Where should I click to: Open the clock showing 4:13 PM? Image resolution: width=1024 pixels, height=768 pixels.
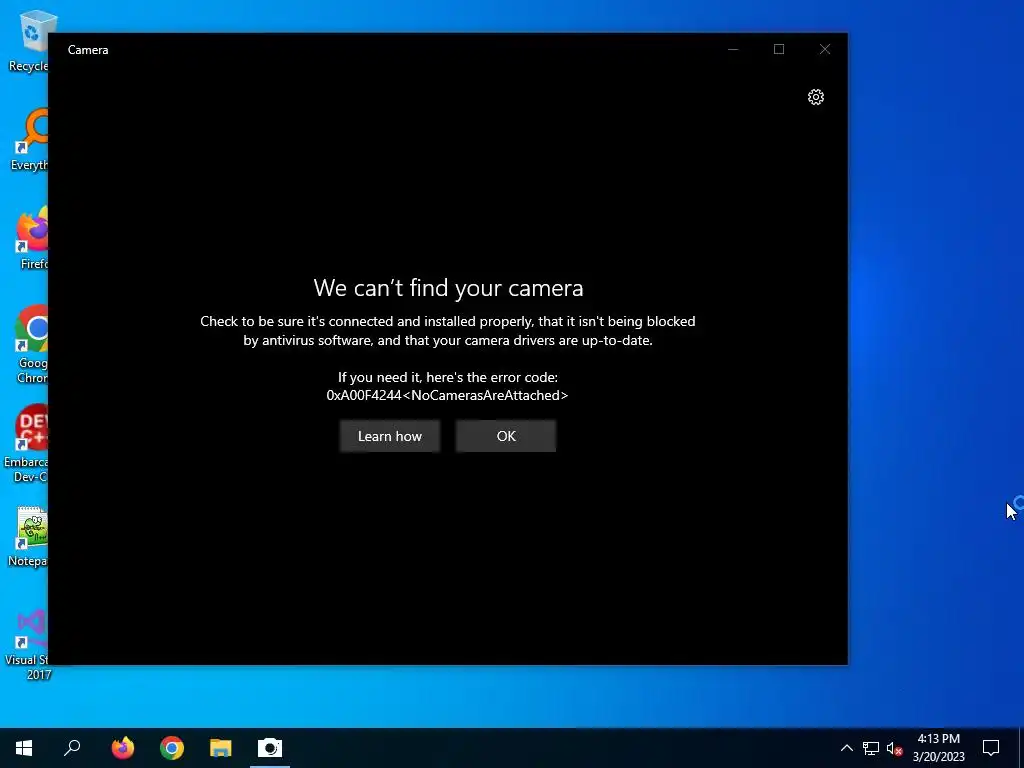point(938,748)
